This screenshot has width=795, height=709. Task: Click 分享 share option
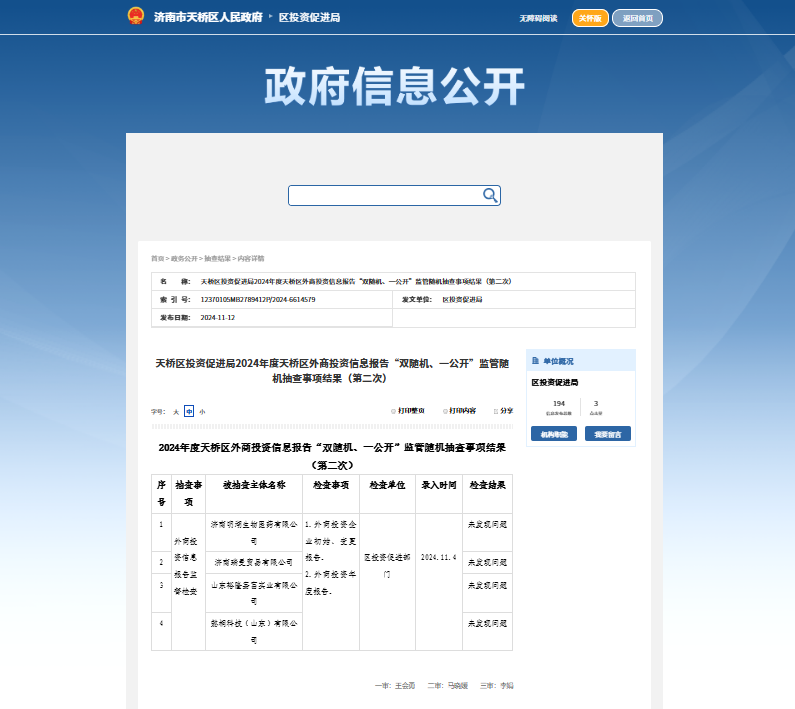[x=503, y=411]
